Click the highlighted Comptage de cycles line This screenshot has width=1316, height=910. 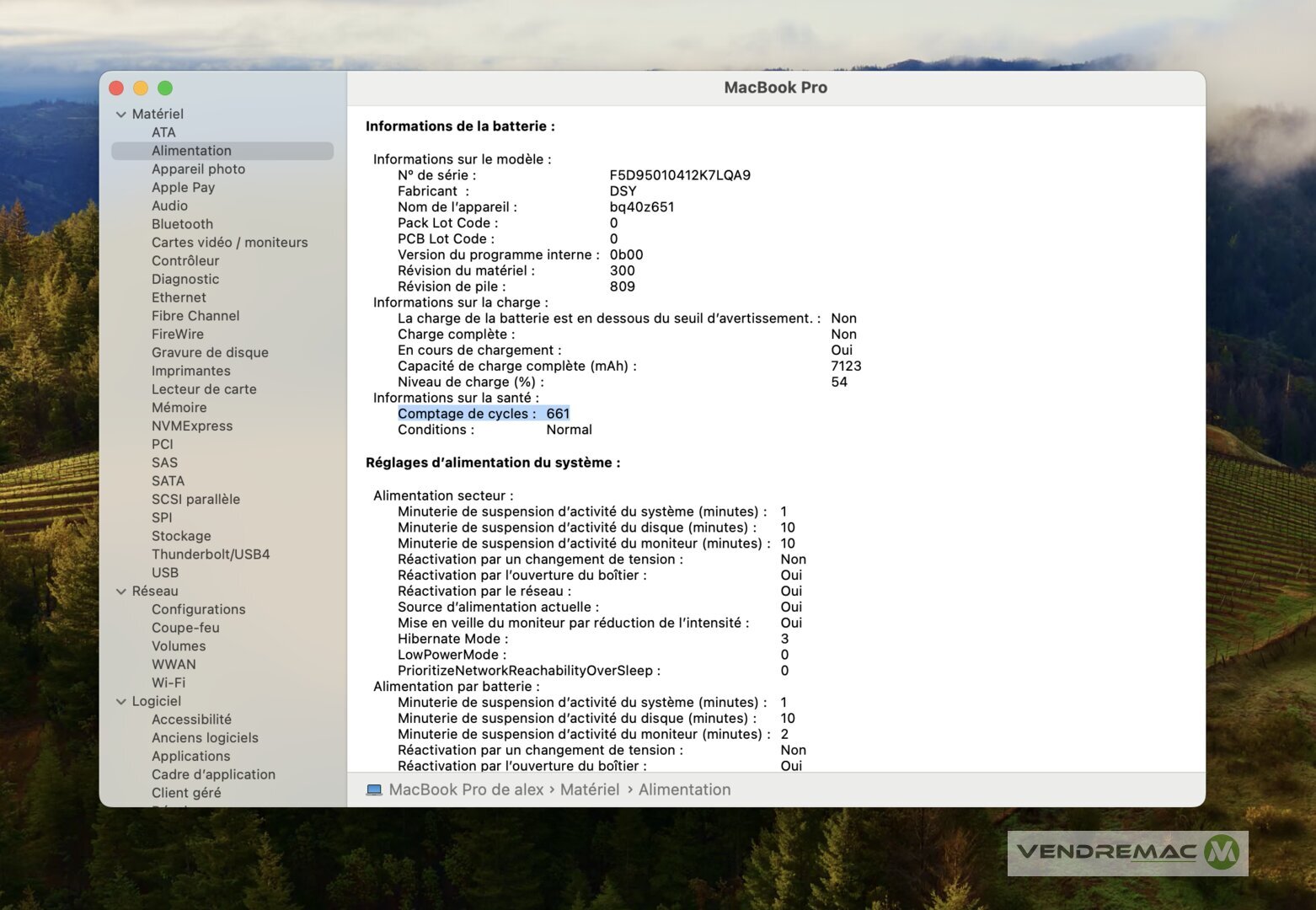click(x=484, y=414)
